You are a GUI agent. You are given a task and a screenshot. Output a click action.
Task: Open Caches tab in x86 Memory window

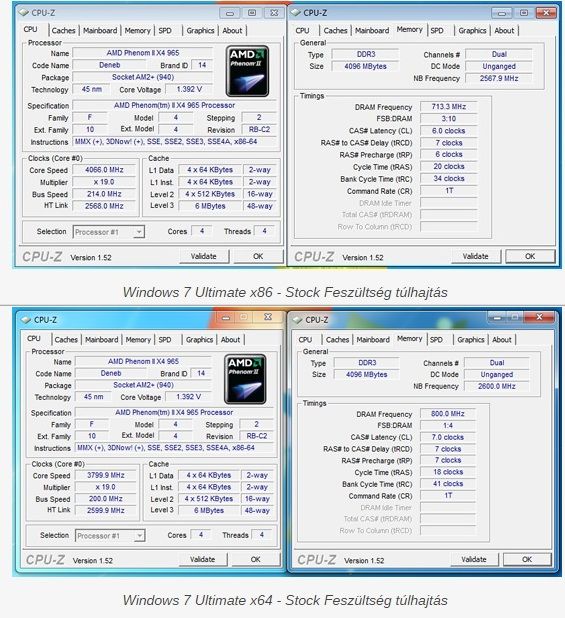click(x=335, y=30)
